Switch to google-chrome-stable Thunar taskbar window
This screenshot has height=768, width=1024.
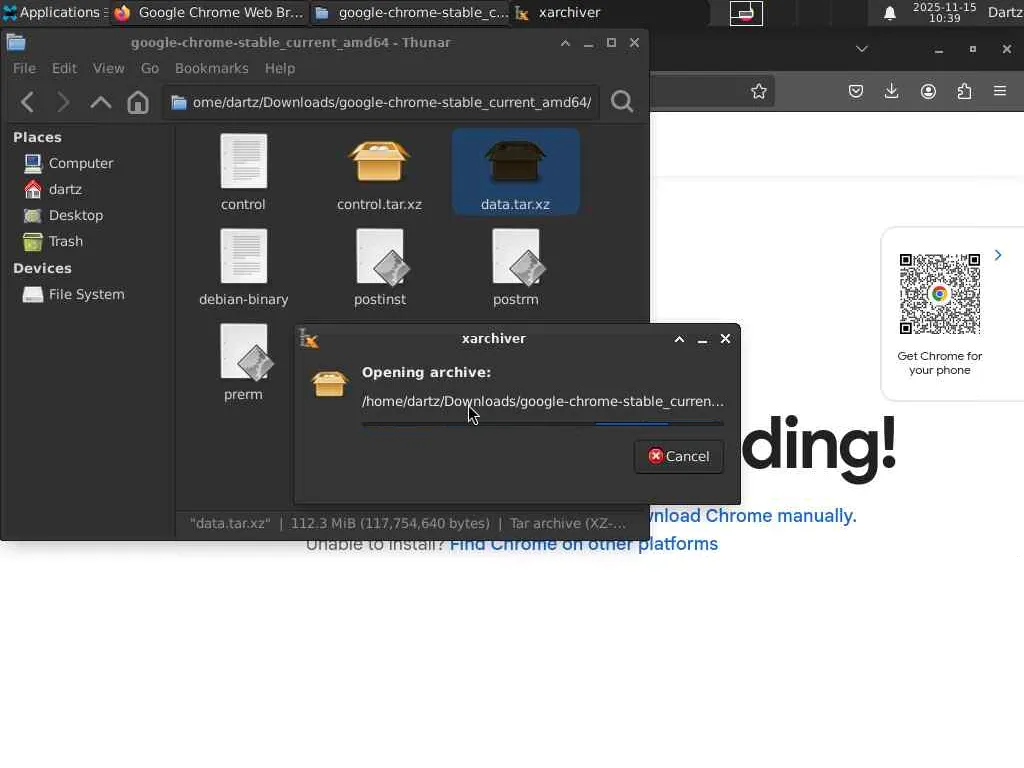point(411,12)
